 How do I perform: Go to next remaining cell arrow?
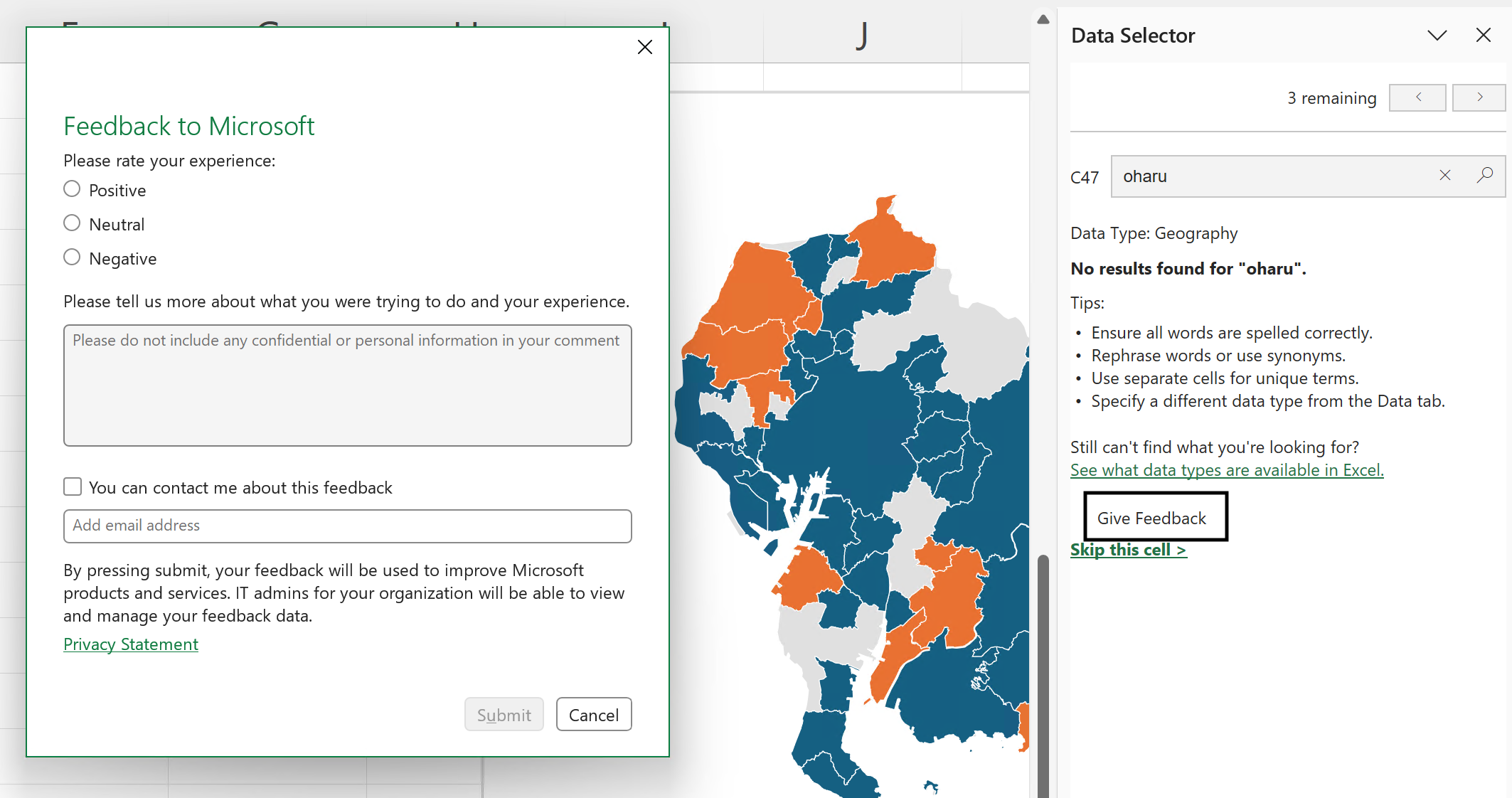click(x=1479, y=97)
